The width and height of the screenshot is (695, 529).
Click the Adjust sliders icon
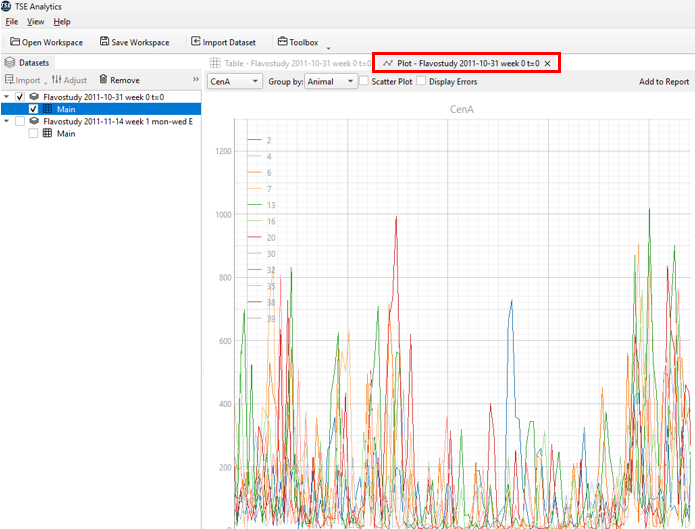tap(57, 80)
